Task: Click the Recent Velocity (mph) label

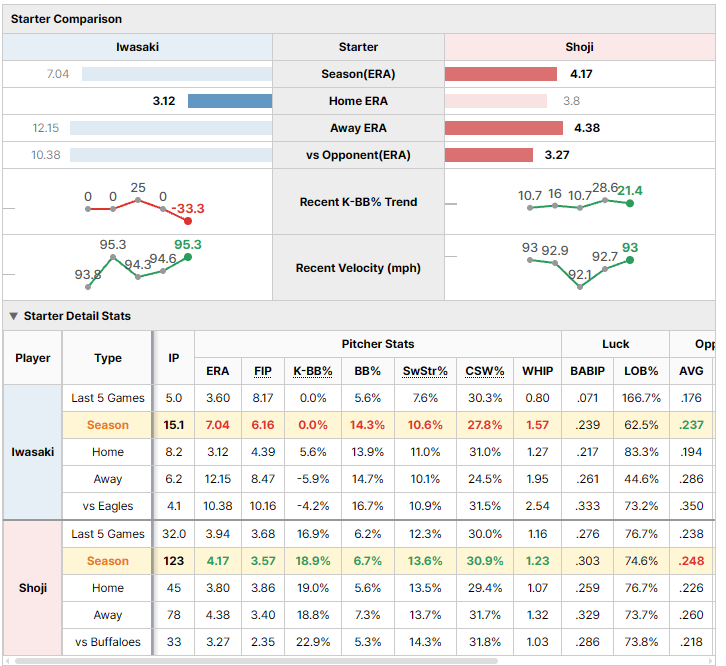Action: (358, 268)
